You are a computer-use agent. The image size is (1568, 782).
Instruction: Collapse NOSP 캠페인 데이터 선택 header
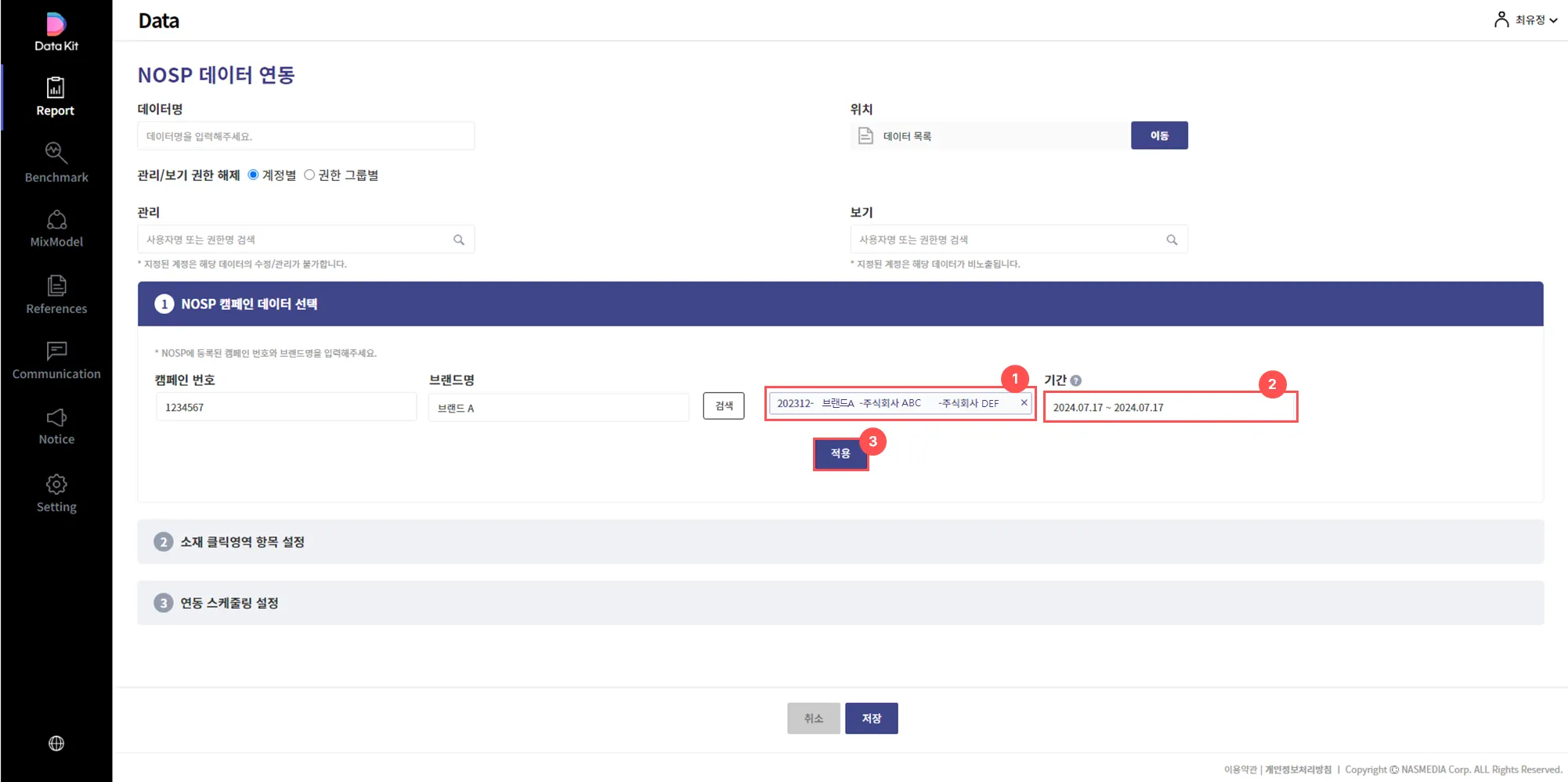tap(840, 304)
